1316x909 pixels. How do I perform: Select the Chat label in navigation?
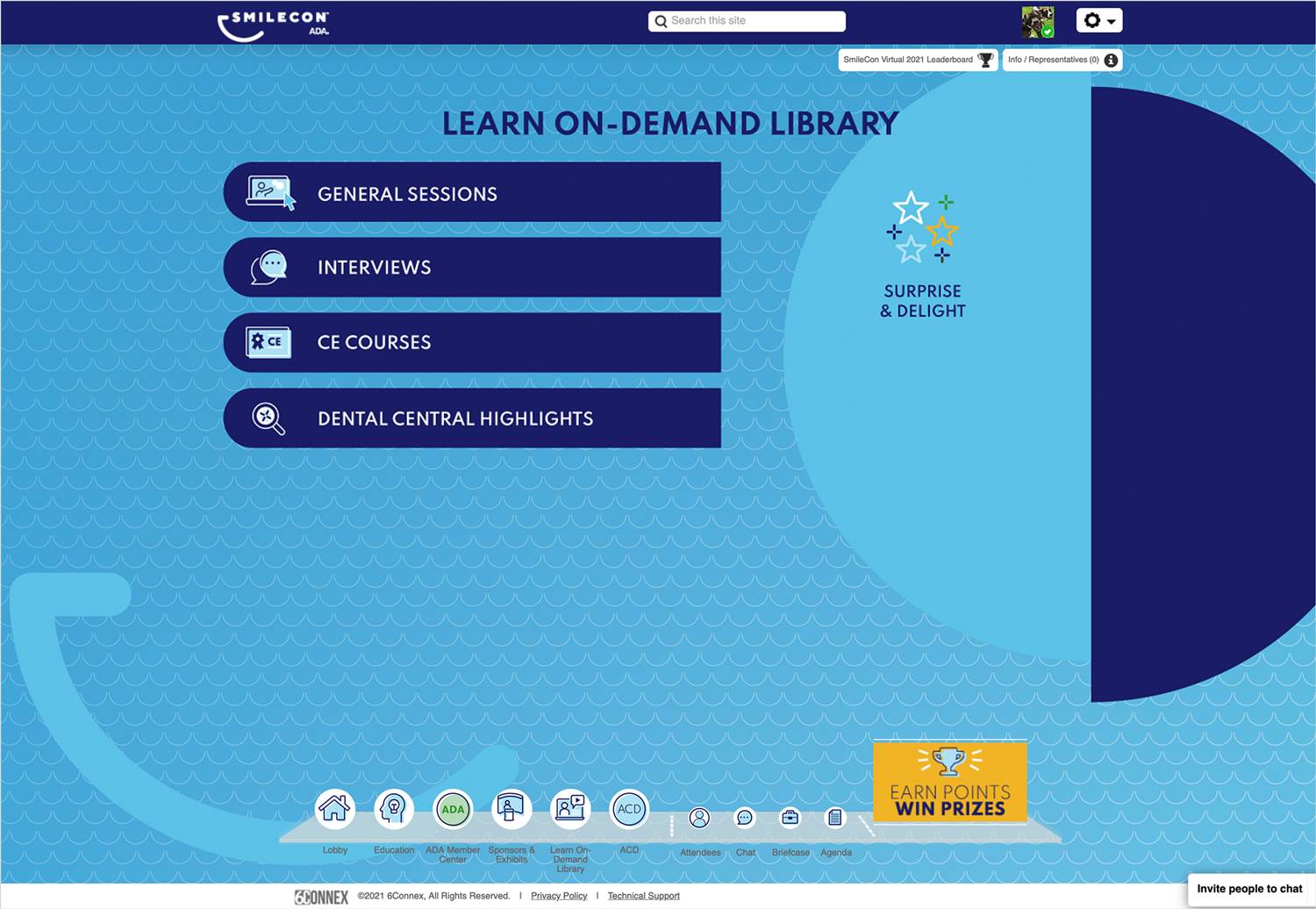tap(746, 853)
